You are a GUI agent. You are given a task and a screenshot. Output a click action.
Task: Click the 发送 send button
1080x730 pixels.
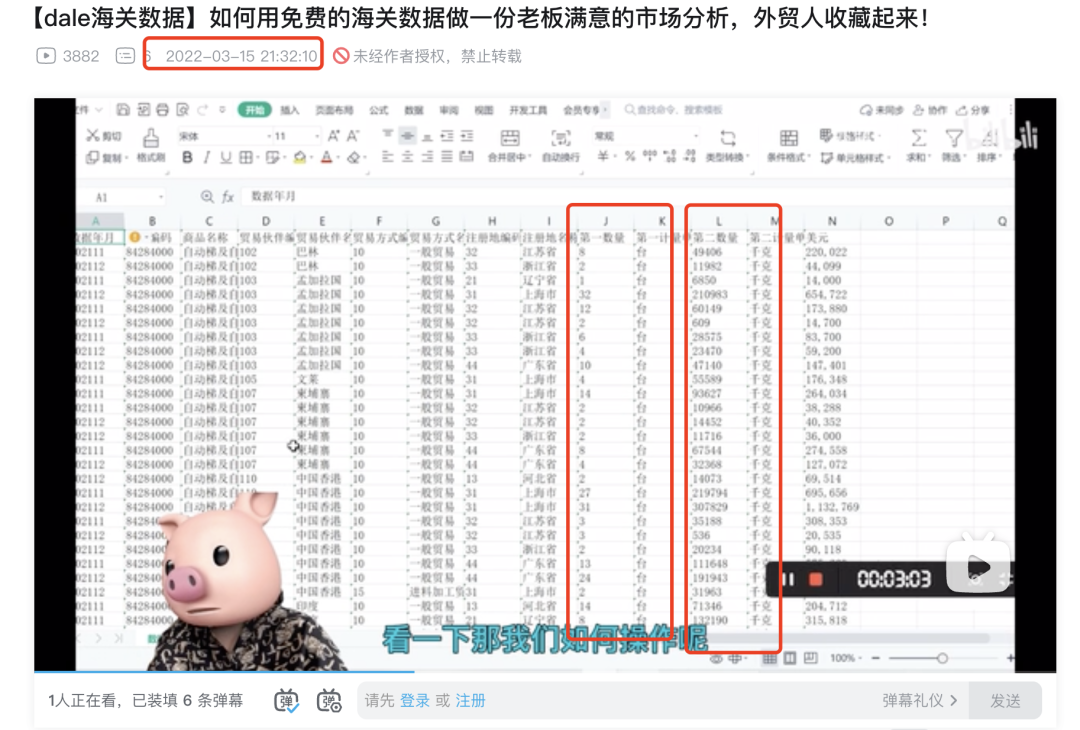(x=1004, y=700)
